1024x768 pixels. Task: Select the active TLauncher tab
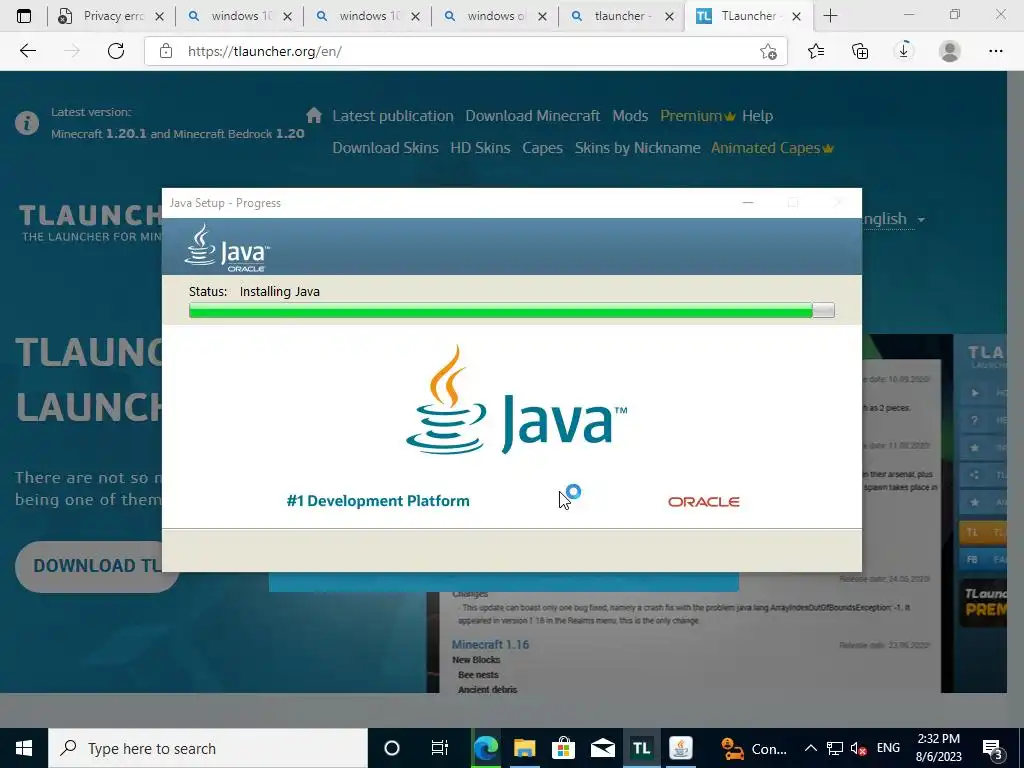[748, 16]
